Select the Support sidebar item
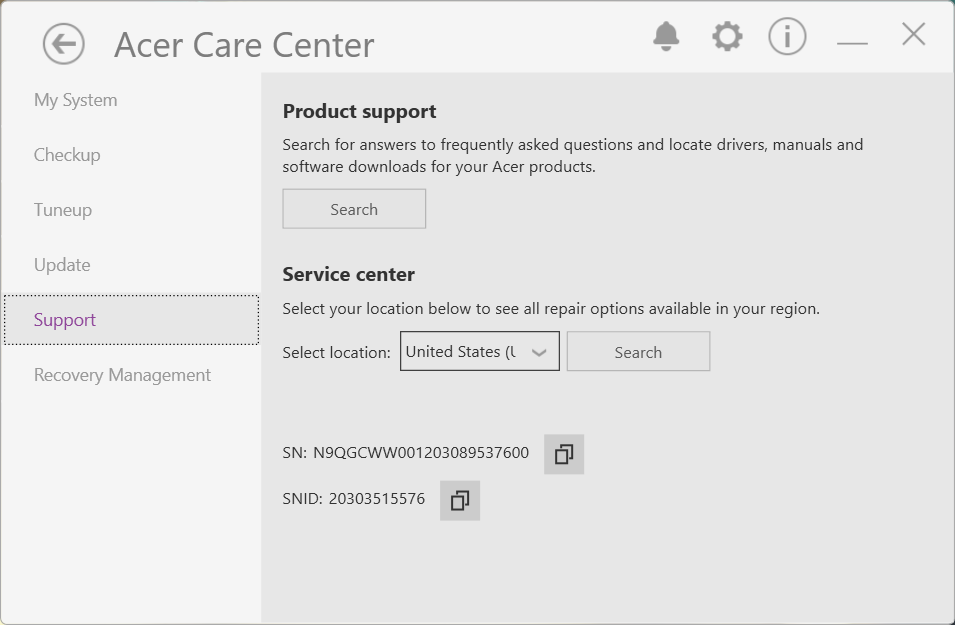 (x=65, y=320)
